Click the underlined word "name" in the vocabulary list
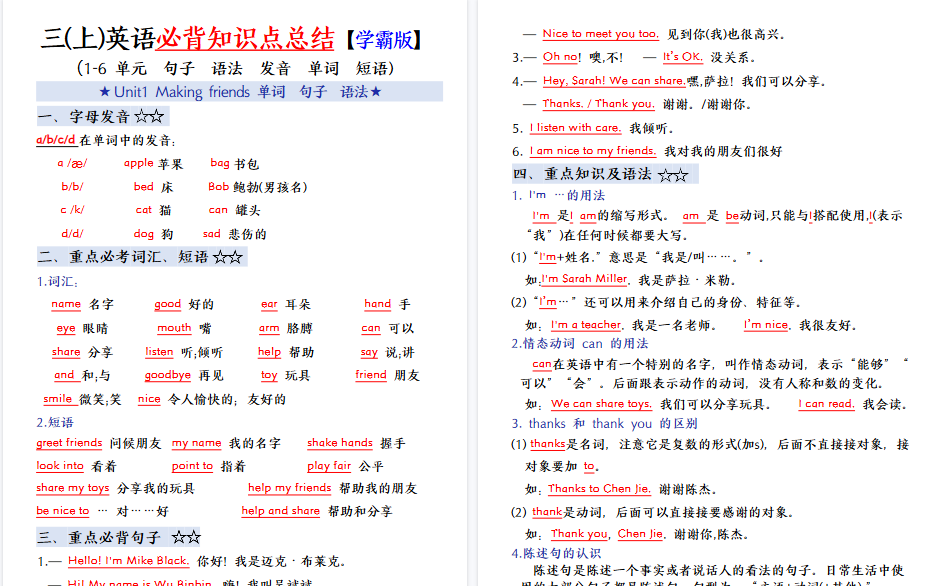941x586 pixels. coord(65,304)
